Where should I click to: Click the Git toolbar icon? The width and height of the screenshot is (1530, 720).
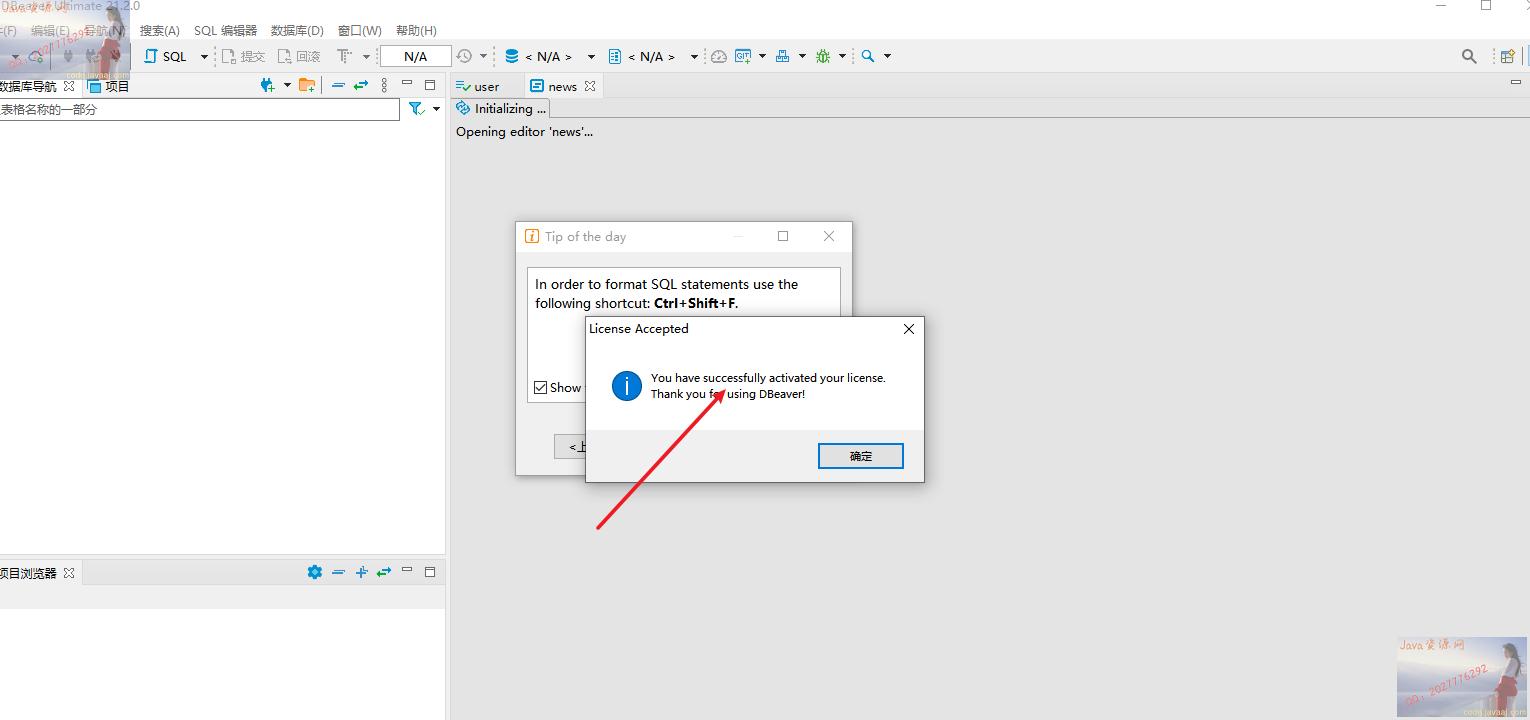point(743,56)
